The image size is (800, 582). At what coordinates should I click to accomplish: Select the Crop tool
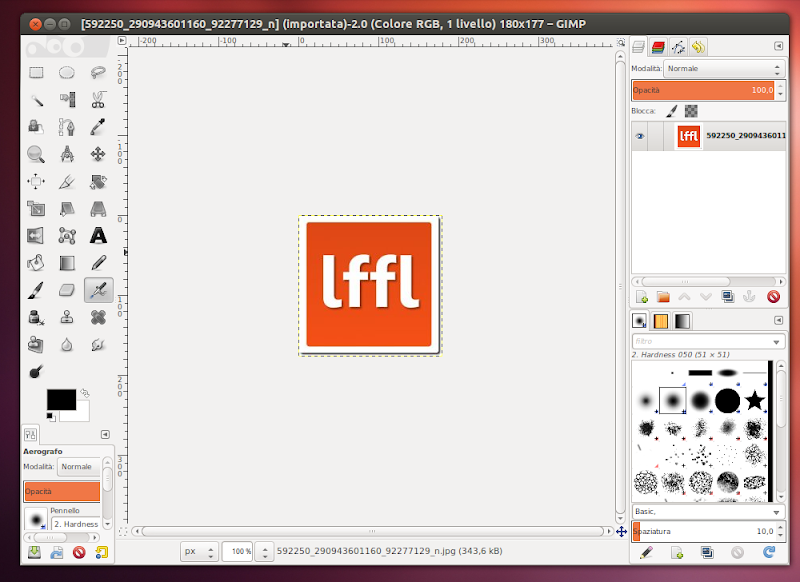coord(67,181)
